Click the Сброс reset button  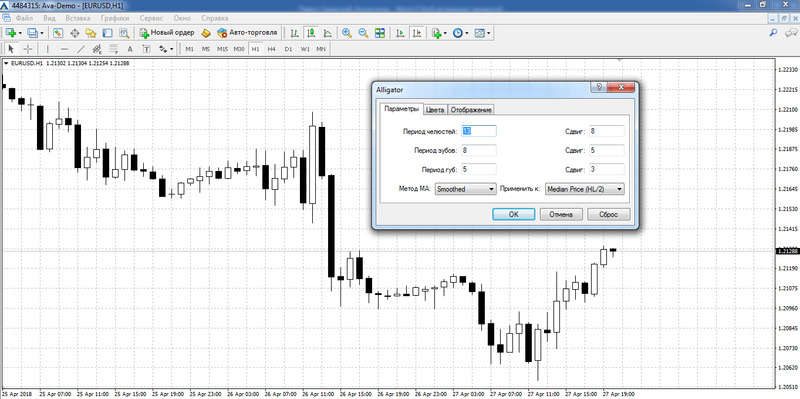pos(609,214)
